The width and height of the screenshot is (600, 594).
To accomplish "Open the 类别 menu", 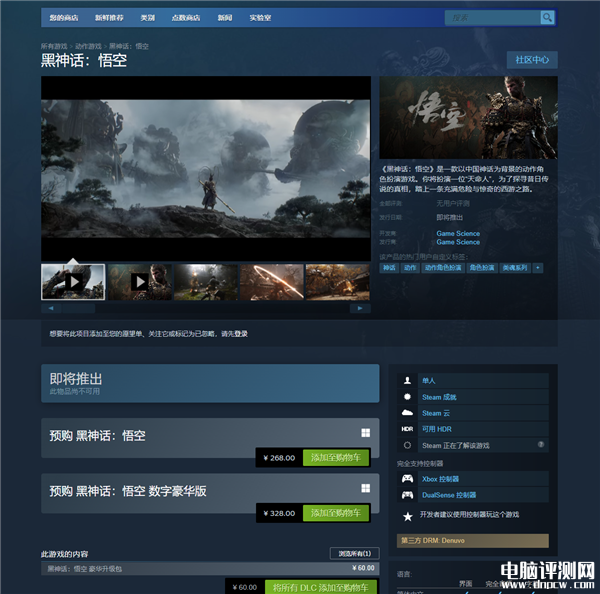I will tap(147, 18).
